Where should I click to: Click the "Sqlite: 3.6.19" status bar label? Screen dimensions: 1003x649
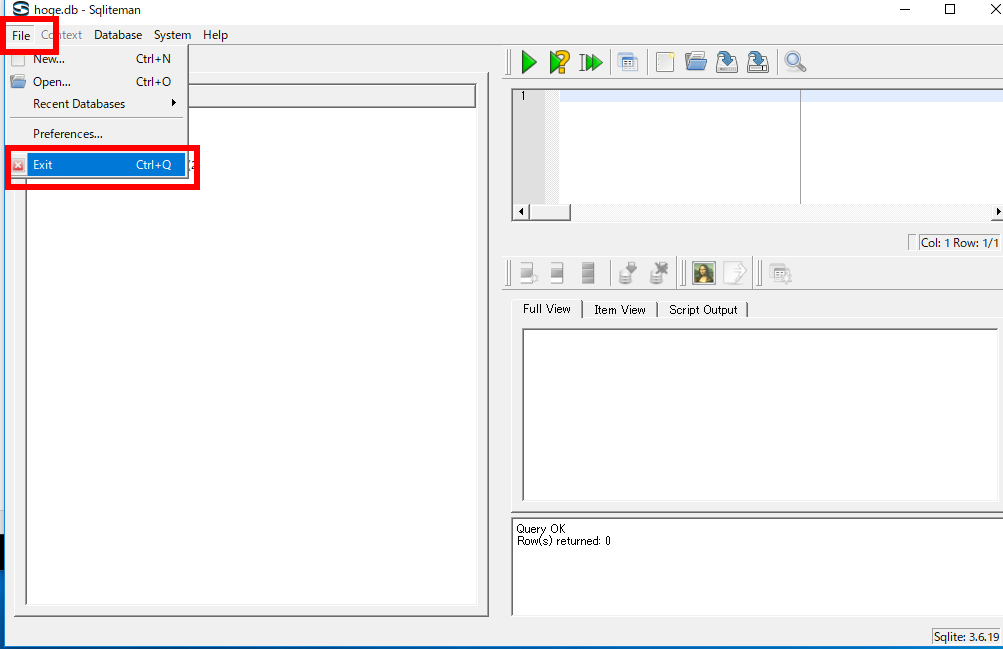pyautogui.click(x=966, y=637)
